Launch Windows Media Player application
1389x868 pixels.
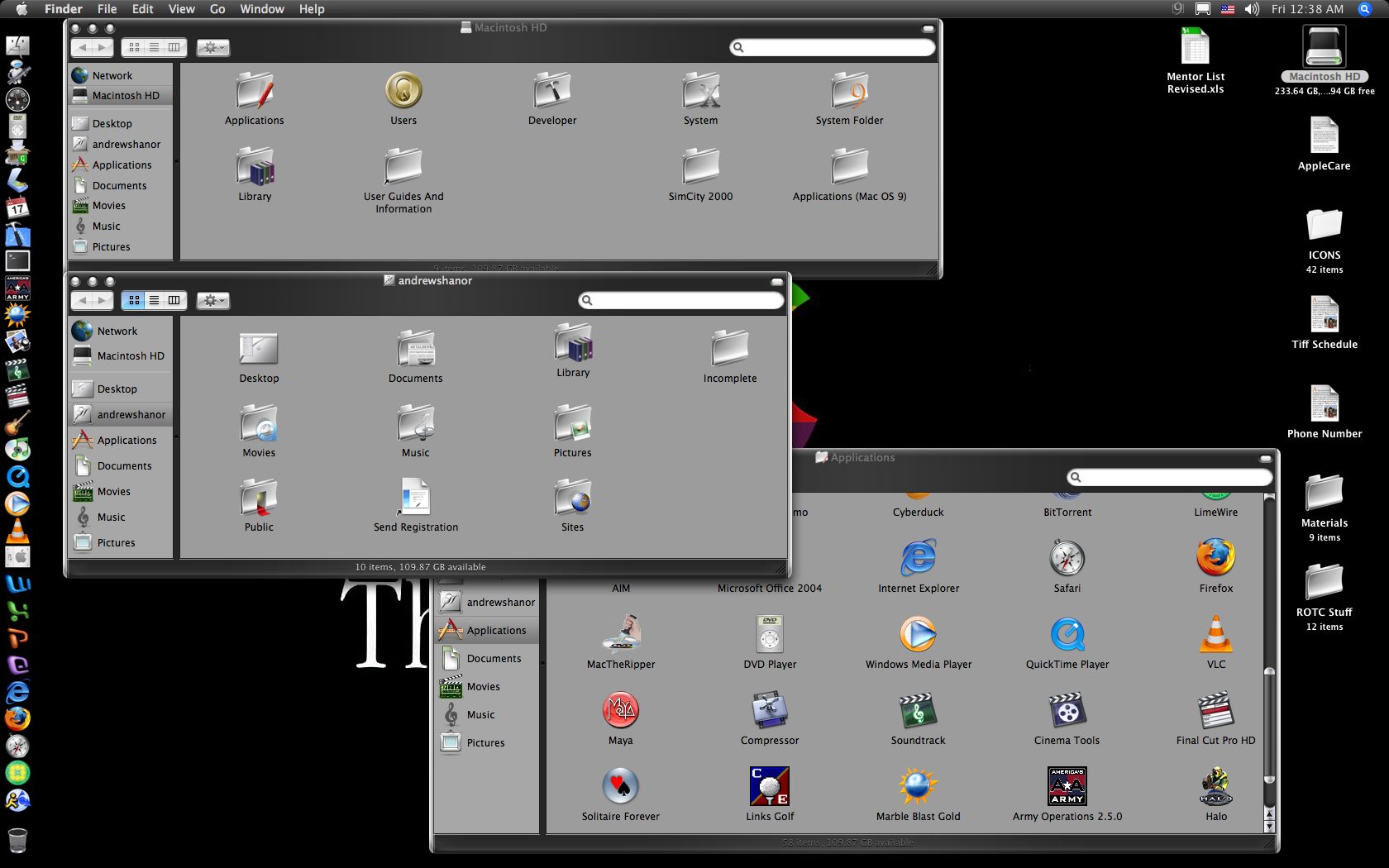pyautogui.click(x=918, y=634)
